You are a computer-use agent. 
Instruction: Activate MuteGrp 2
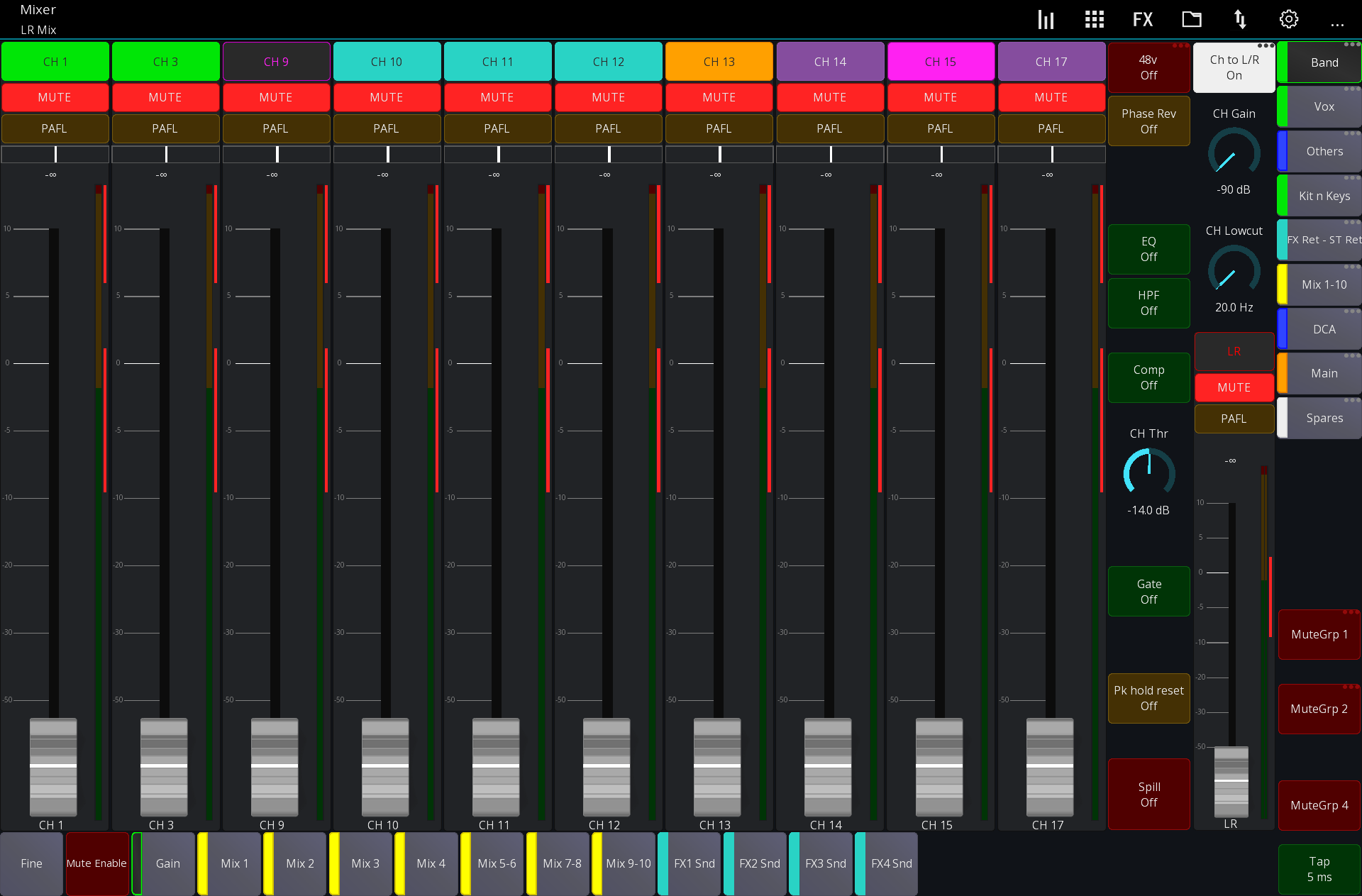tap(1319, 709)
